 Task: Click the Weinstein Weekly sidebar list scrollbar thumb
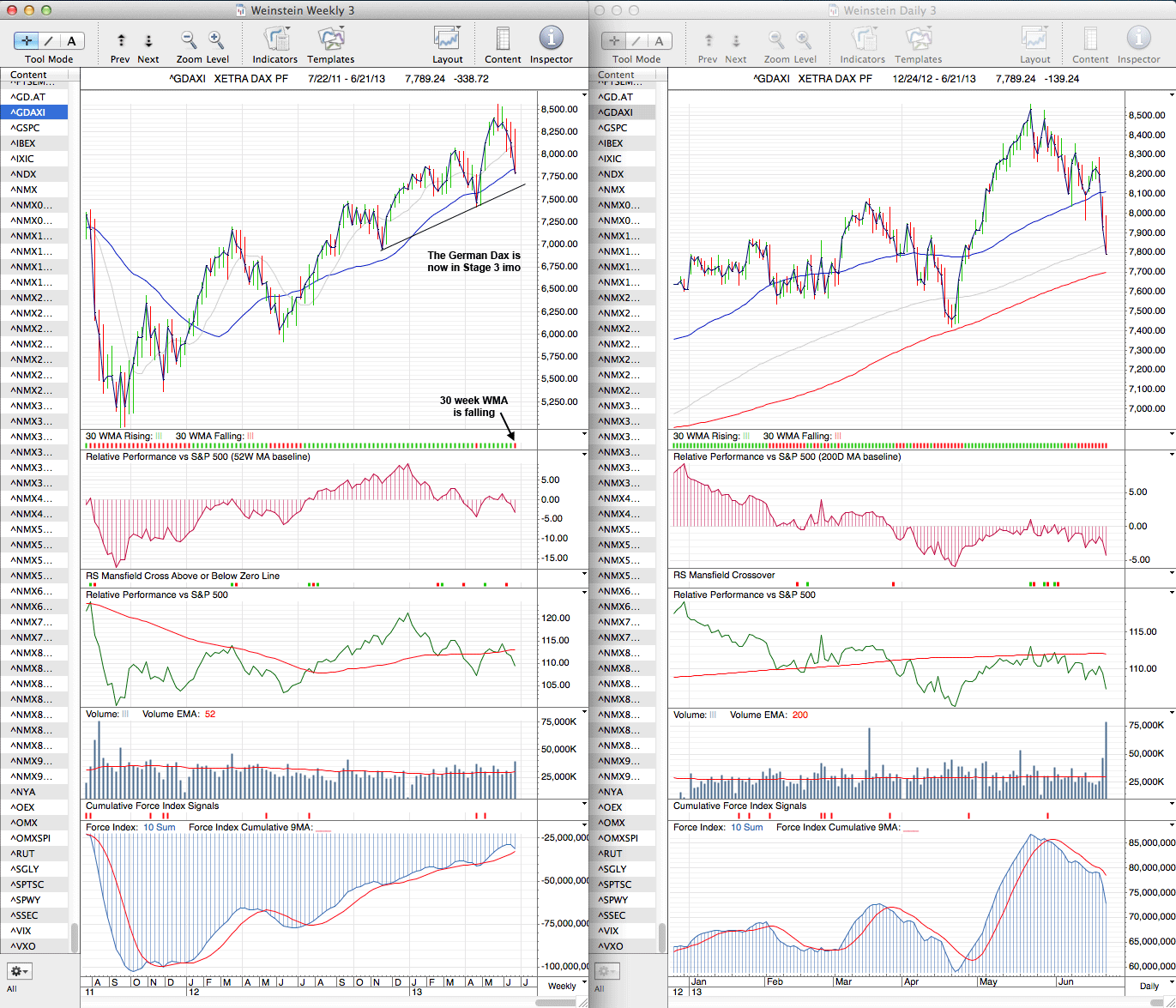(x=75, y=938)
